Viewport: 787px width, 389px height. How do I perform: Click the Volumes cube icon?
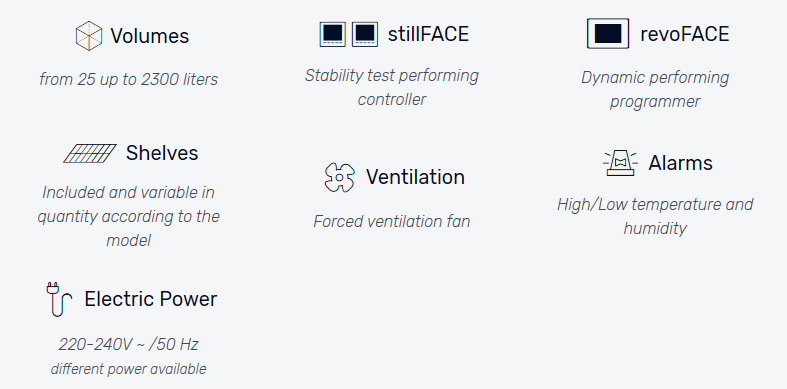[x=89, y=36]
